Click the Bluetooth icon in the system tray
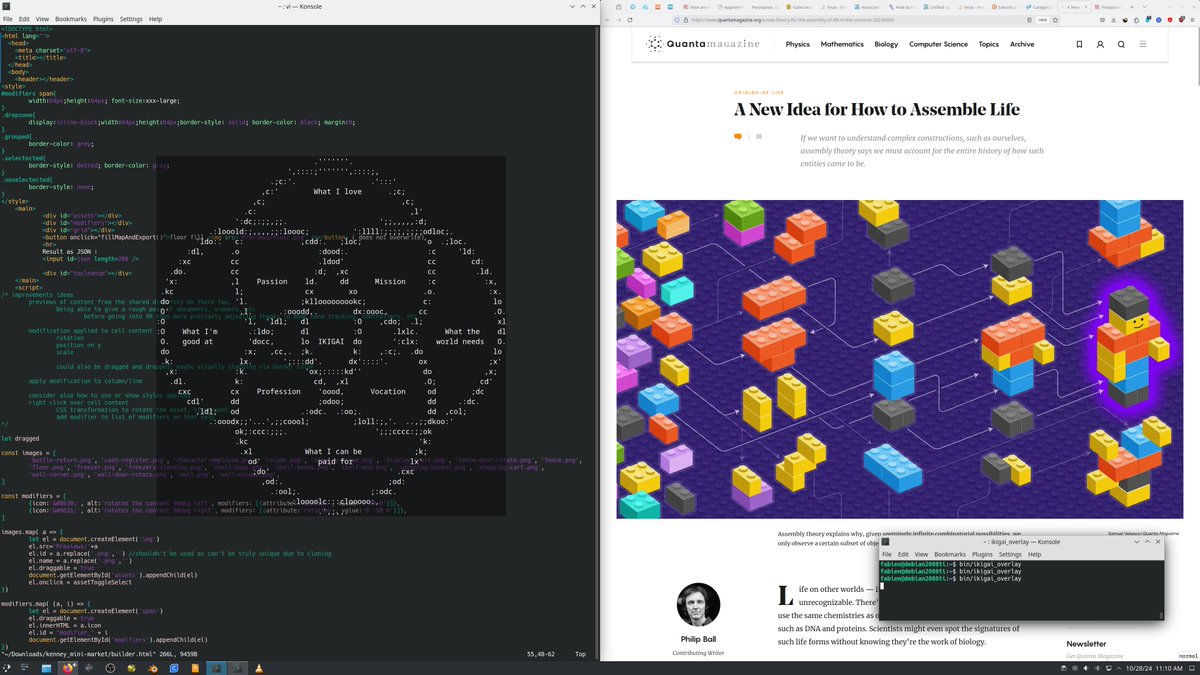The width and height of the screenshot is (1200, 675). click(x=1098, y=668)
